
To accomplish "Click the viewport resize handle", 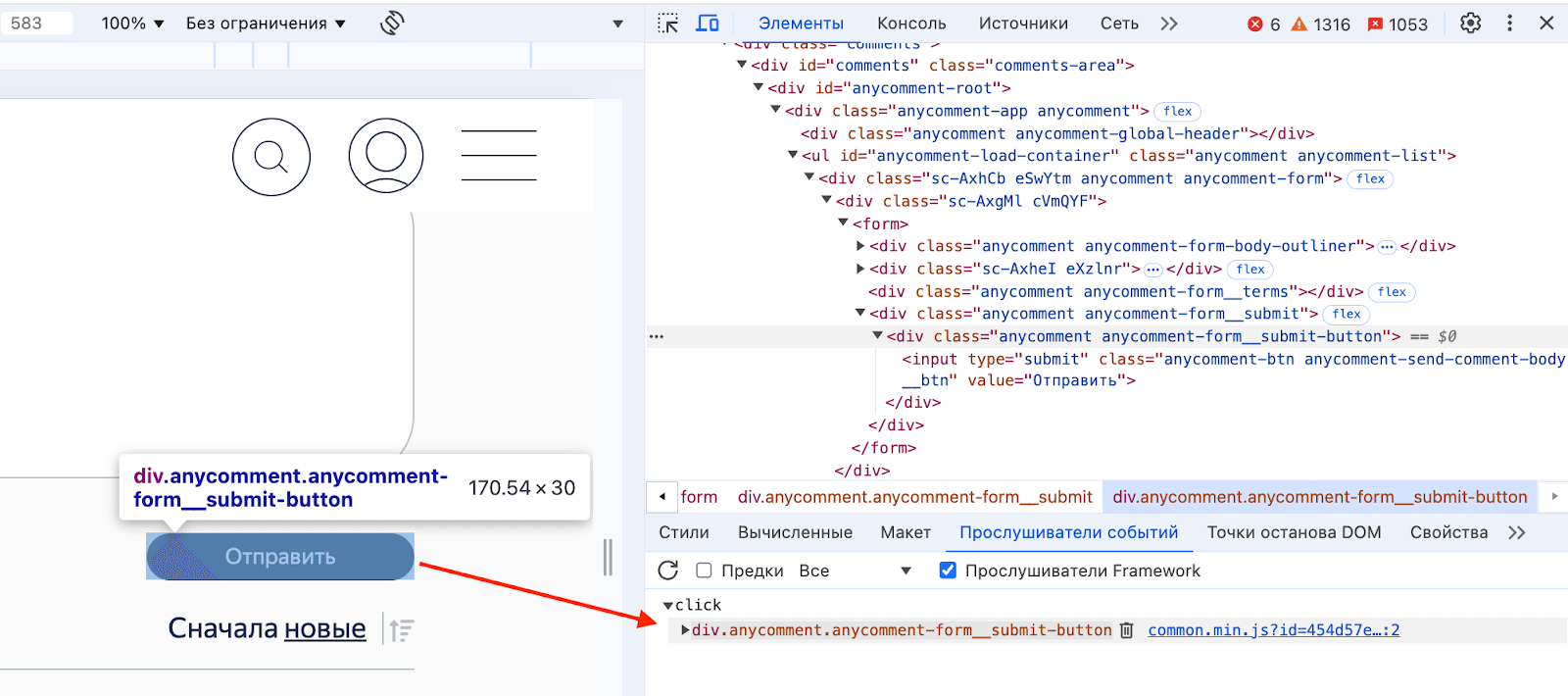I will (x=608, y=557).
